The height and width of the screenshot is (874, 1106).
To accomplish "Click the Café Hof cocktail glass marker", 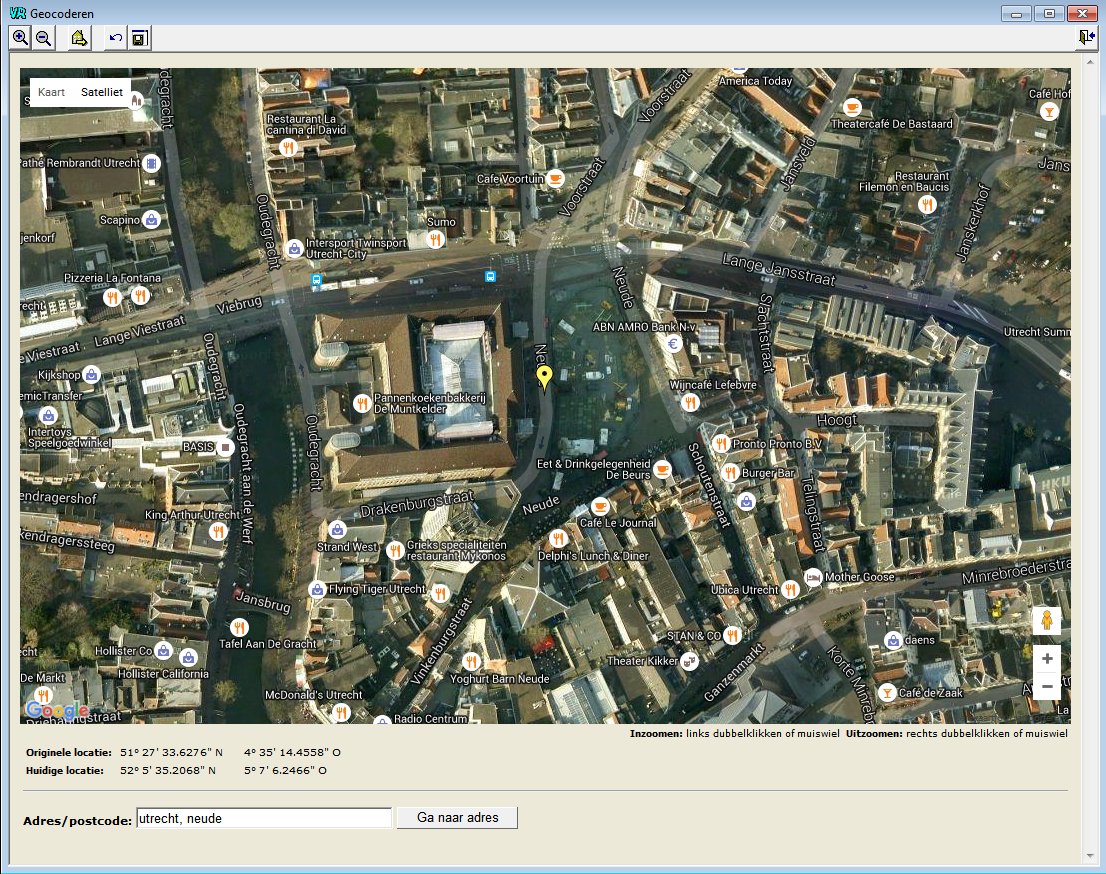I will [1049, 111].
